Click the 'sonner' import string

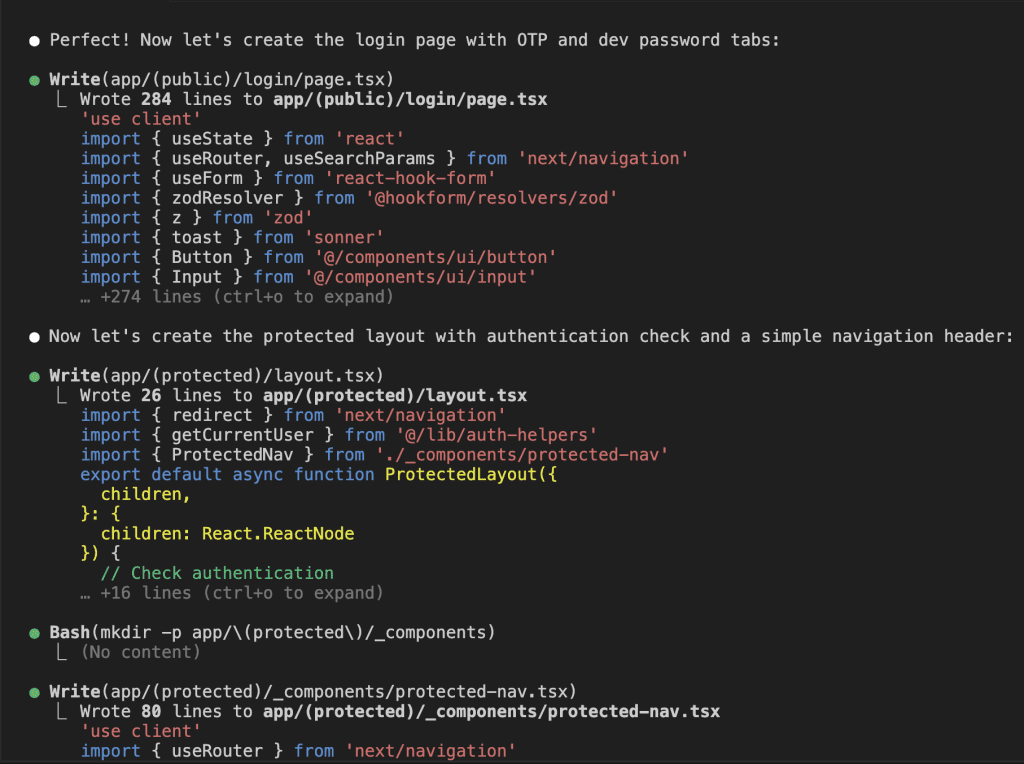tap(349, 238)
